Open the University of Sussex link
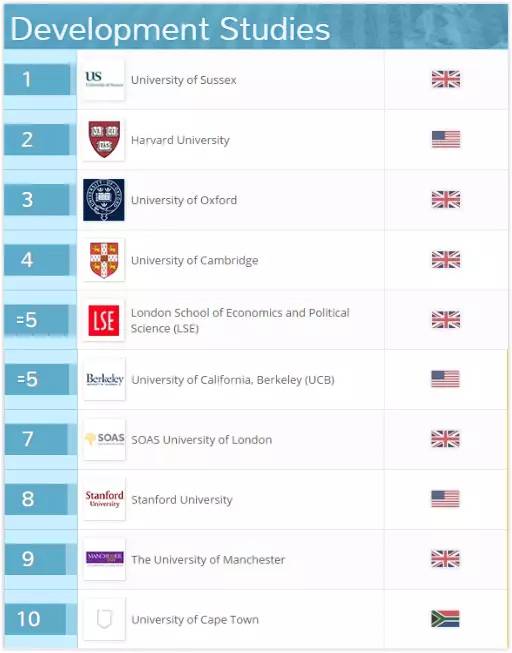Viewport: 512px width, 653px height. click(x=184, y=80)
